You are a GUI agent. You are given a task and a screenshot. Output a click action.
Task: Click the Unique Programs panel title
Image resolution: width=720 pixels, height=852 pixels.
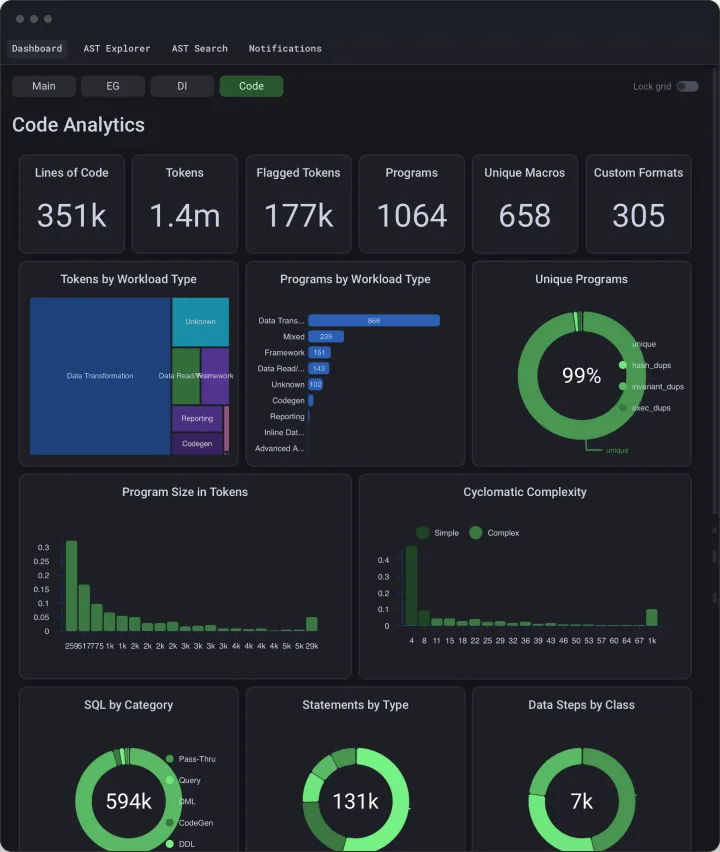pos(581,279)
